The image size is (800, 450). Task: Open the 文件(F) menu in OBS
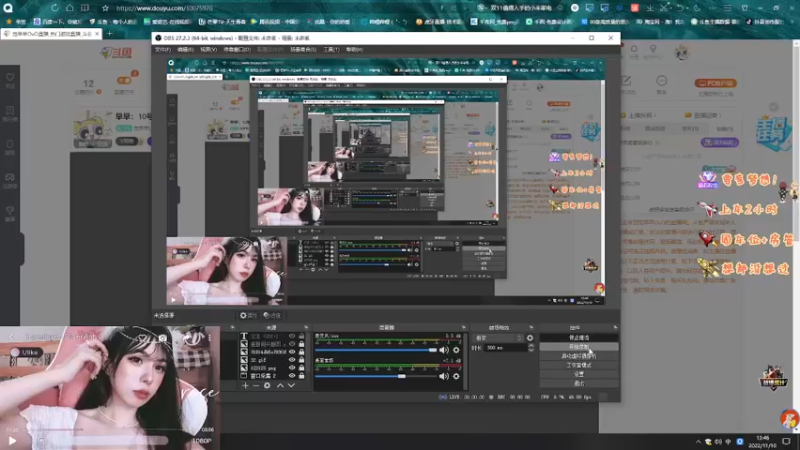pyautogui.click(x=163, y=49)
